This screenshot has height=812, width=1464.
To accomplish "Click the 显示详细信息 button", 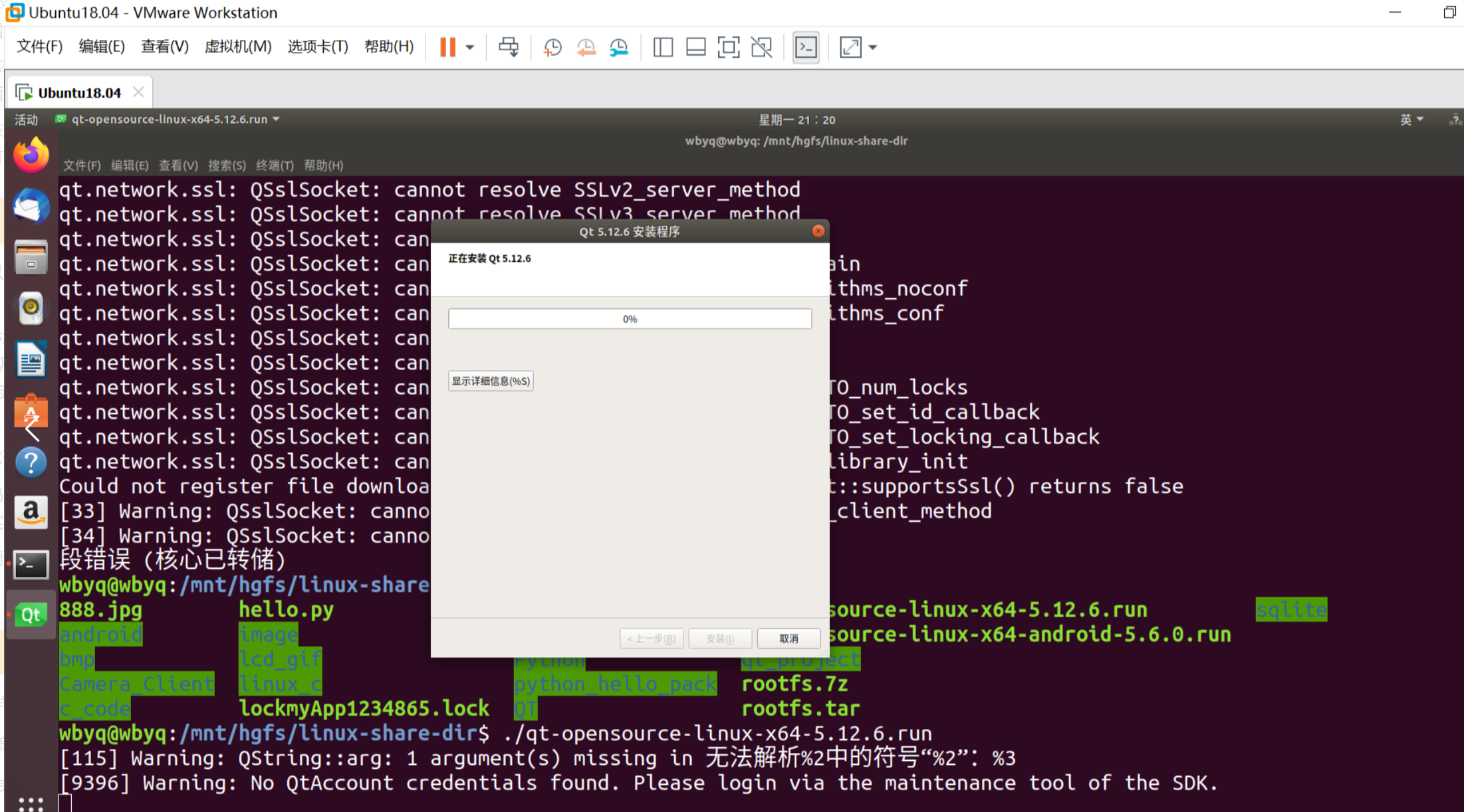I will point(491,381).
